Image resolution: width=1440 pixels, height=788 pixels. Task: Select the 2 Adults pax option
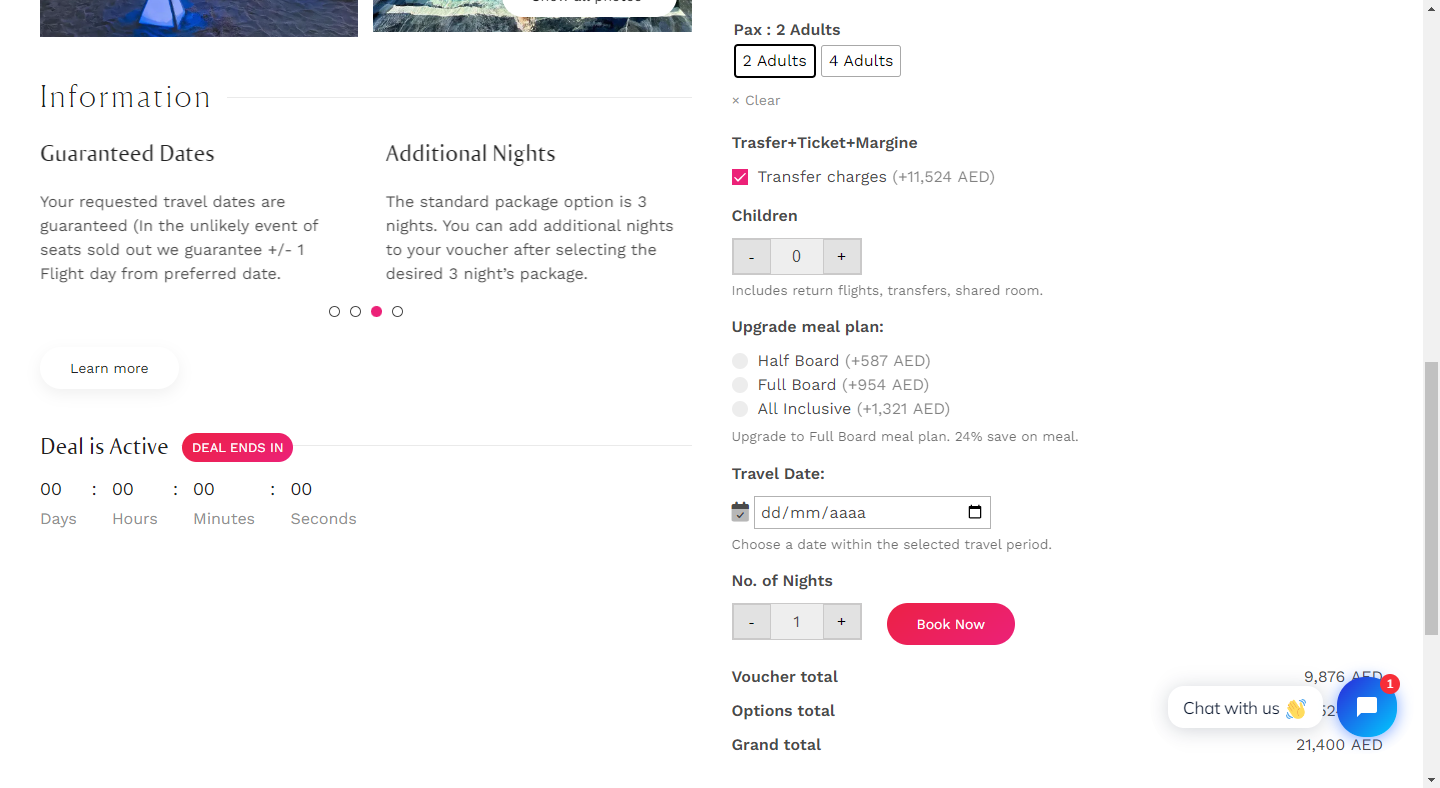pyautogui.click(x=775, y=61)
